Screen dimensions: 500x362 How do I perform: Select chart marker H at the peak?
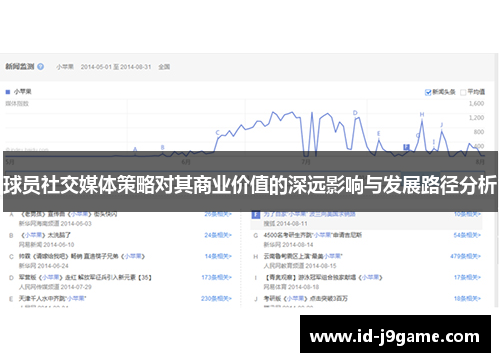(x=422, y=114)
